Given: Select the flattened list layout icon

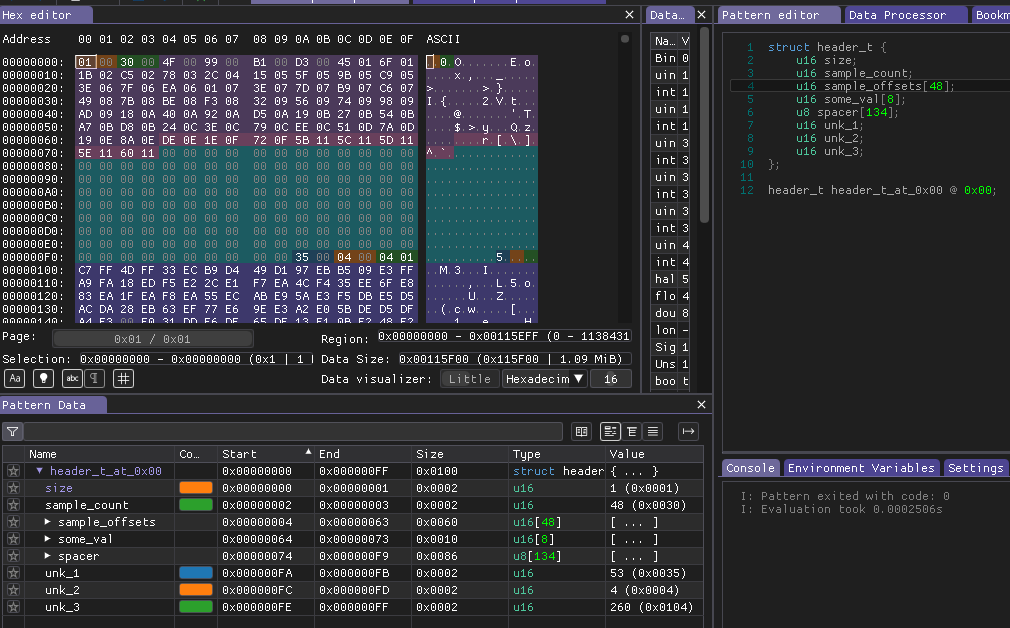Looking at the screenshot, I should [653, 432].
